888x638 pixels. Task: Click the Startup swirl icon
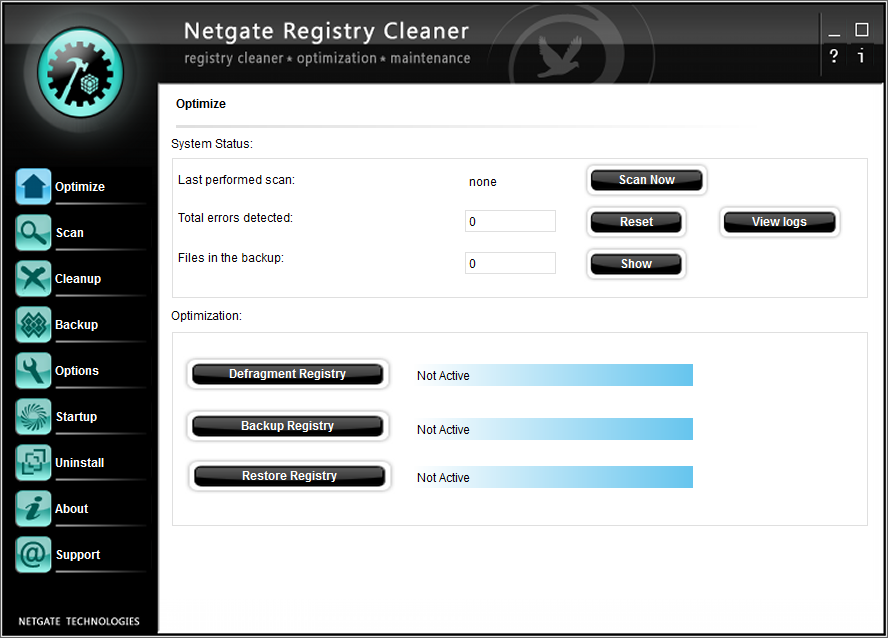coord(33,416)
